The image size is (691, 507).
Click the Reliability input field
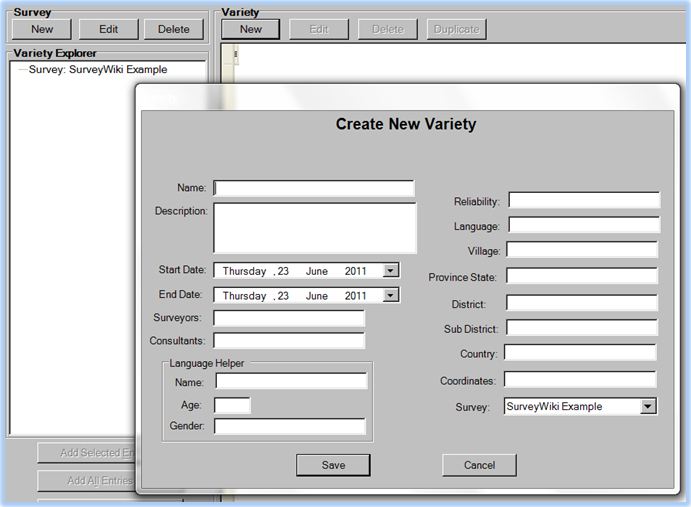pos(584,201)
